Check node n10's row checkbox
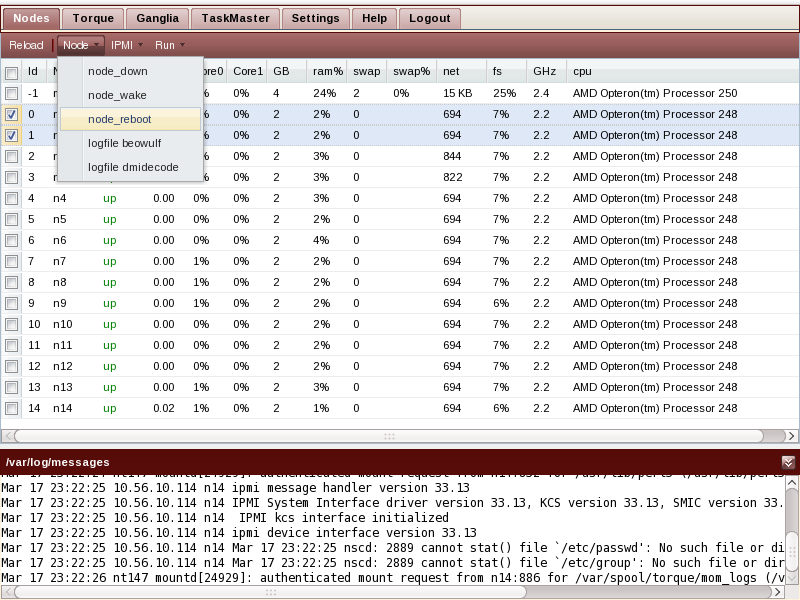The image size is (800, 600). [x=11, y=324]
